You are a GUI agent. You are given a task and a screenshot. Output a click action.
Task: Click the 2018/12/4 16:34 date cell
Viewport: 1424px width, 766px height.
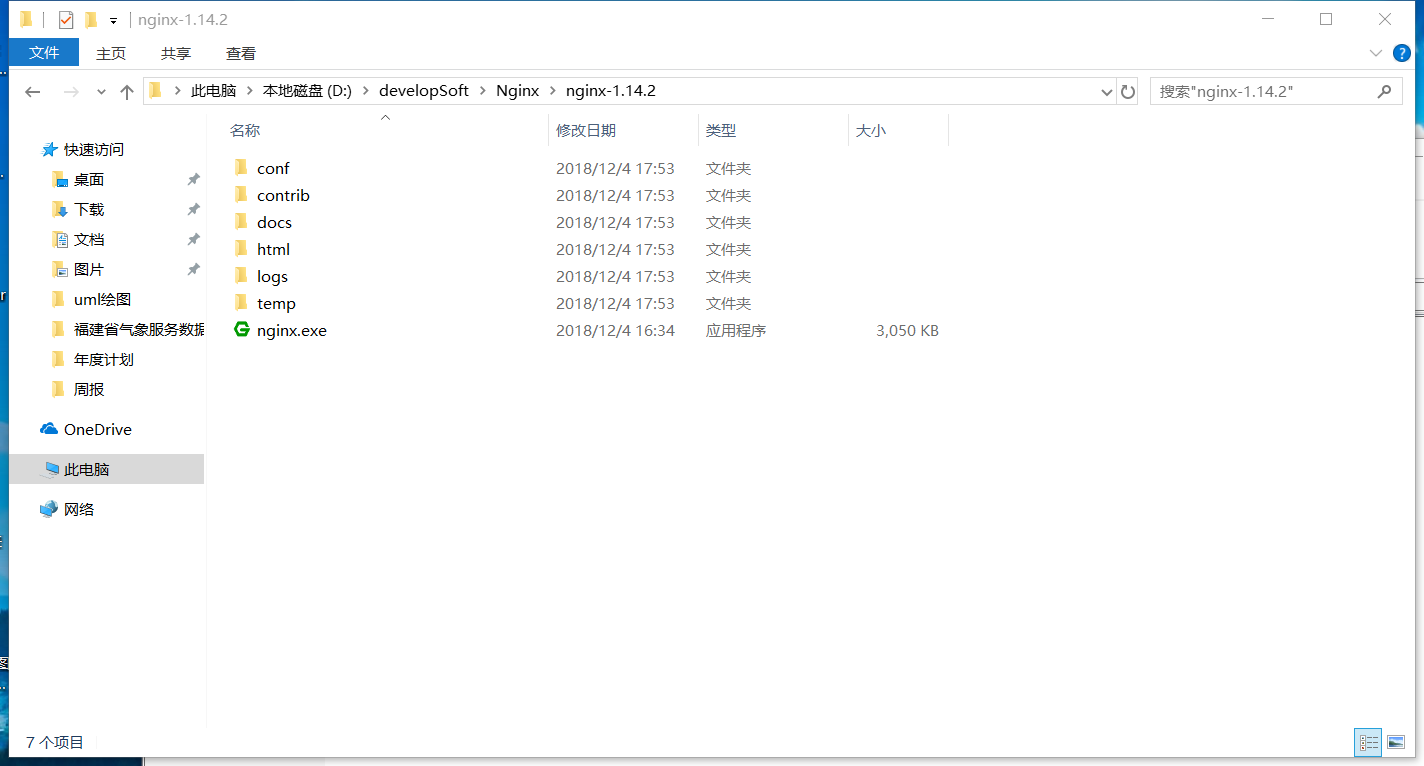tap(615, 330)
